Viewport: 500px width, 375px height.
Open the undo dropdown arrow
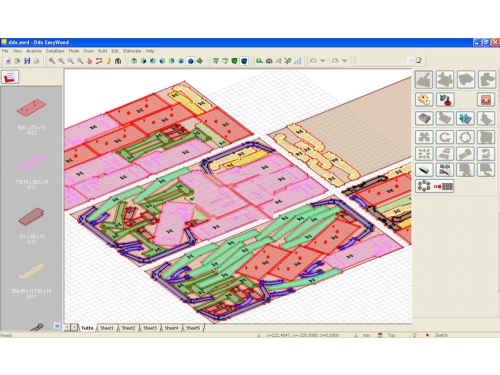click(323, 61)
